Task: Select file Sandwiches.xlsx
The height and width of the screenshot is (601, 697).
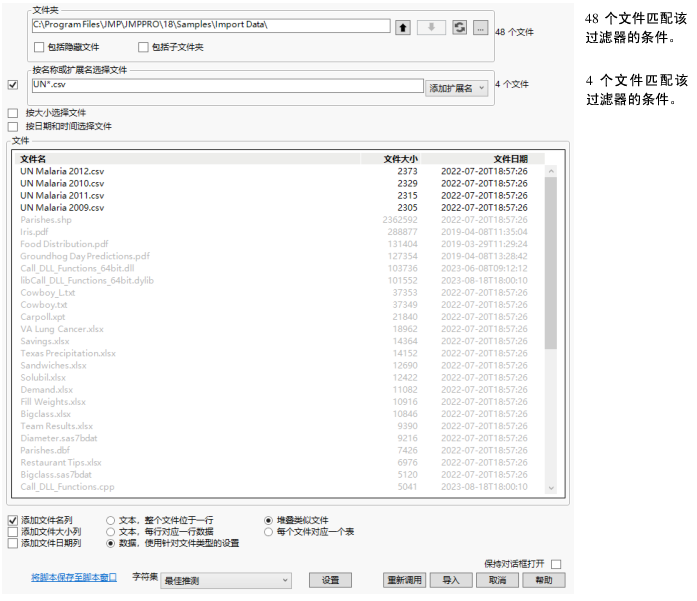Action: [53, 365]
